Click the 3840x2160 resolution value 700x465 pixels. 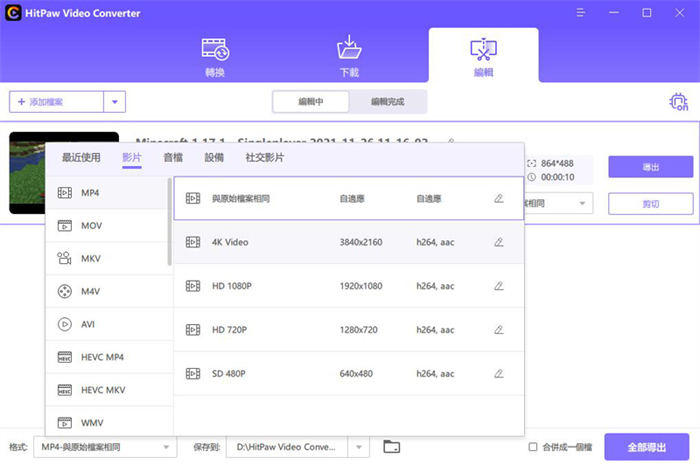[x=361, y=242]
